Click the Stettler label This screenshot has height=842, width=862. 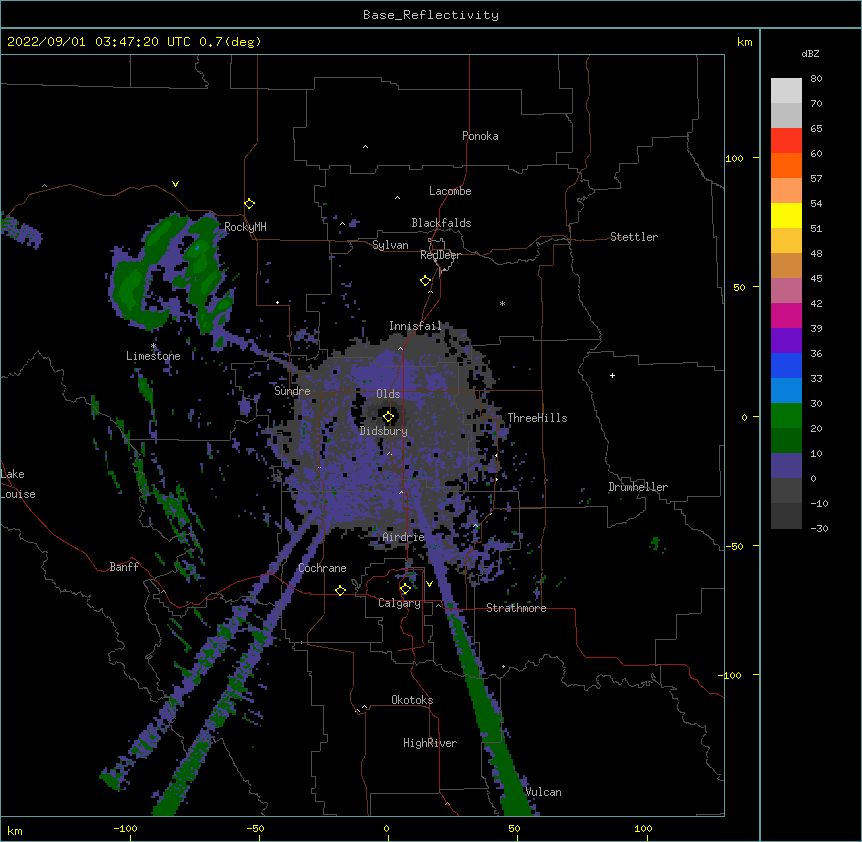(634, 237)
